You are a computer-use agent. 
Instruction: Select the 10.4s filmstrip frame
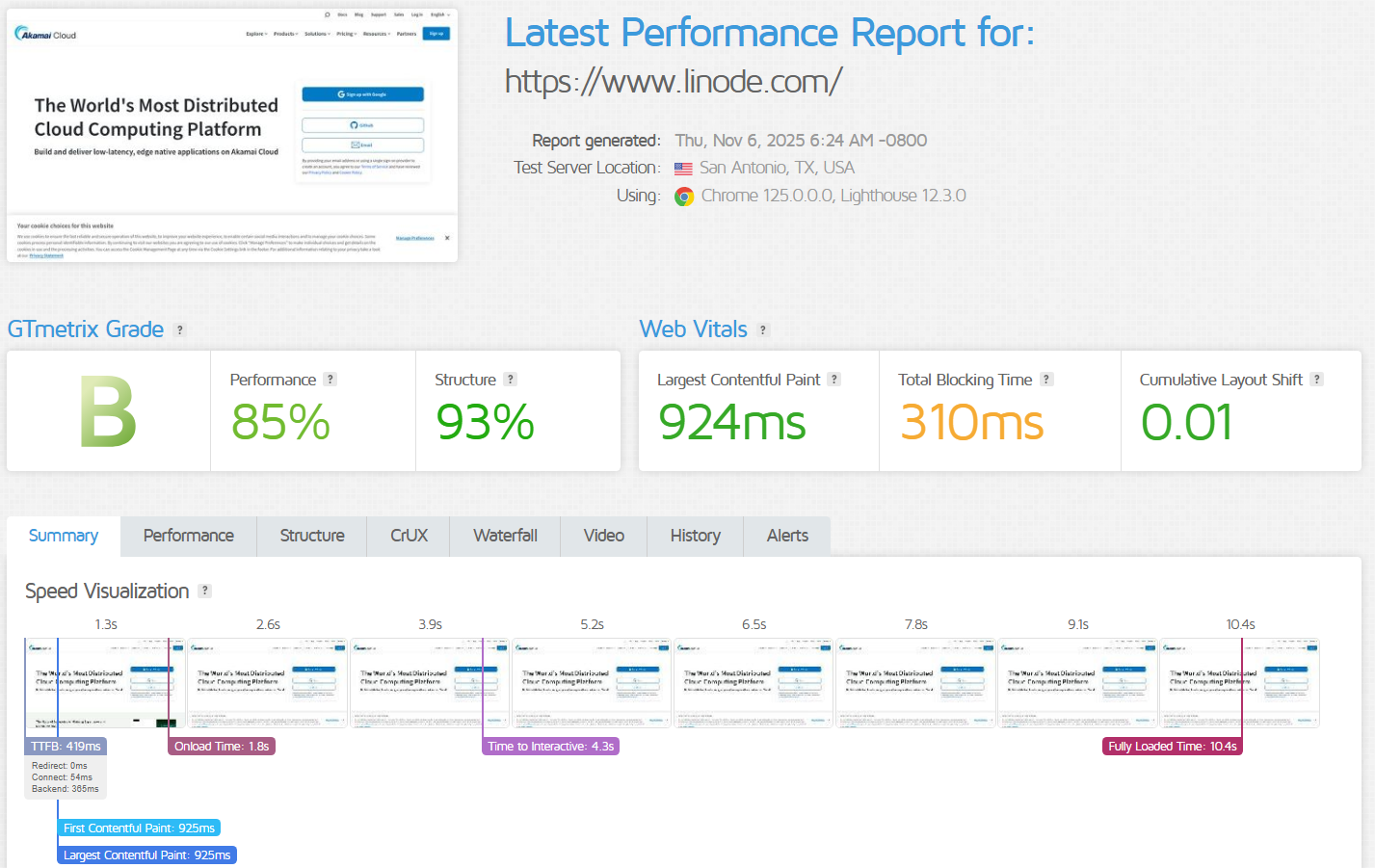(x=1240, y=682)
